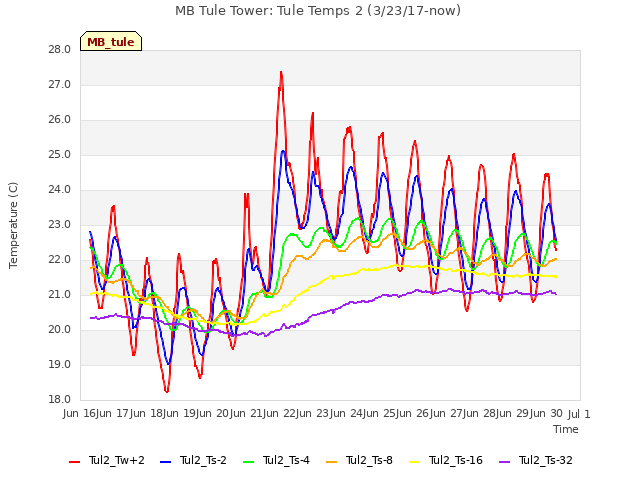Select the Tul2_Ts-32 legend label
This screenshot has height=480, width=640.
point(546,460)
